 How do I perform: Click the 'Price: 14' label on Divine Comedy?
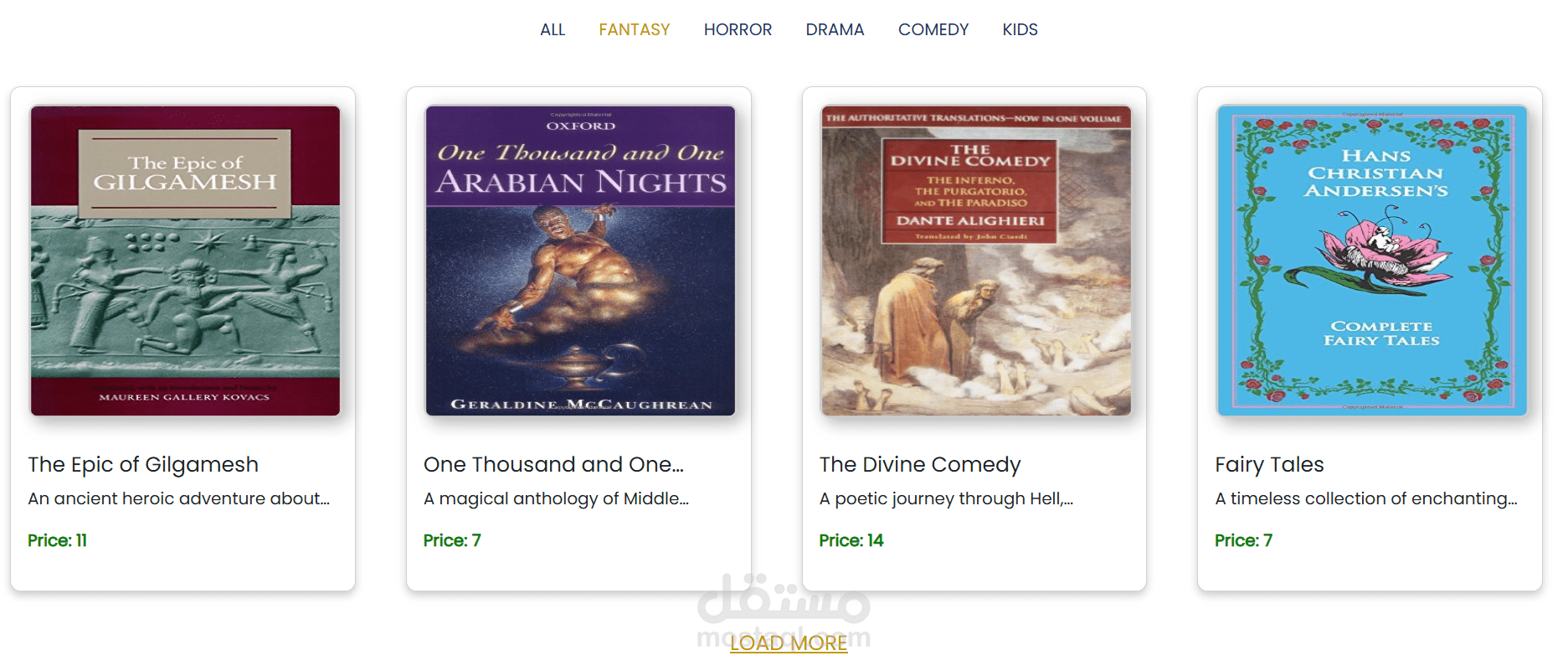pyautogui.click(x=851, y=540)
